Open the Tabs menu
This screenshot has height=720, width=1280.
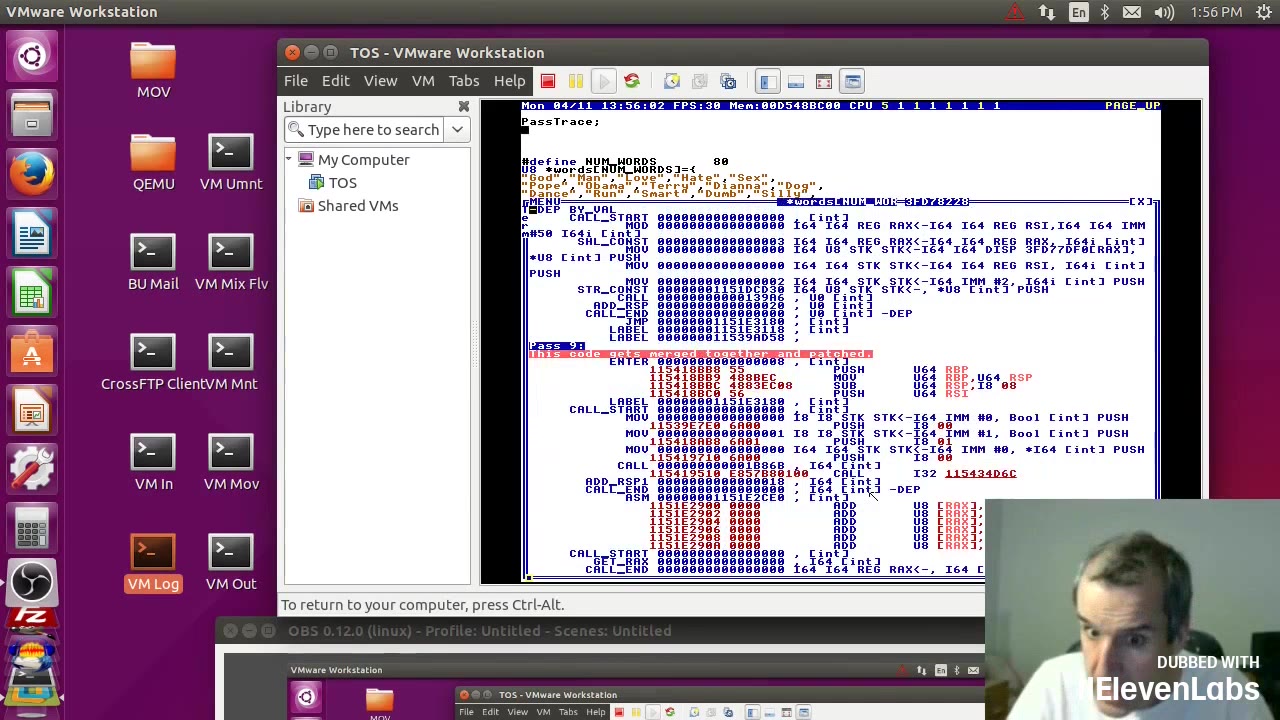pos(464,81)
